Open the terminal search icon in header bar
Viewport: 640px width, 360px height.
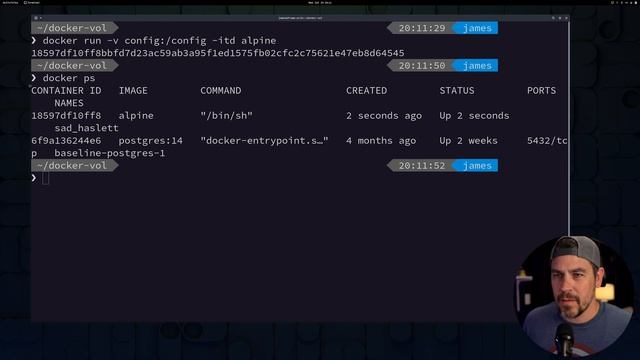pyautogui.click(x=553, y=18)
